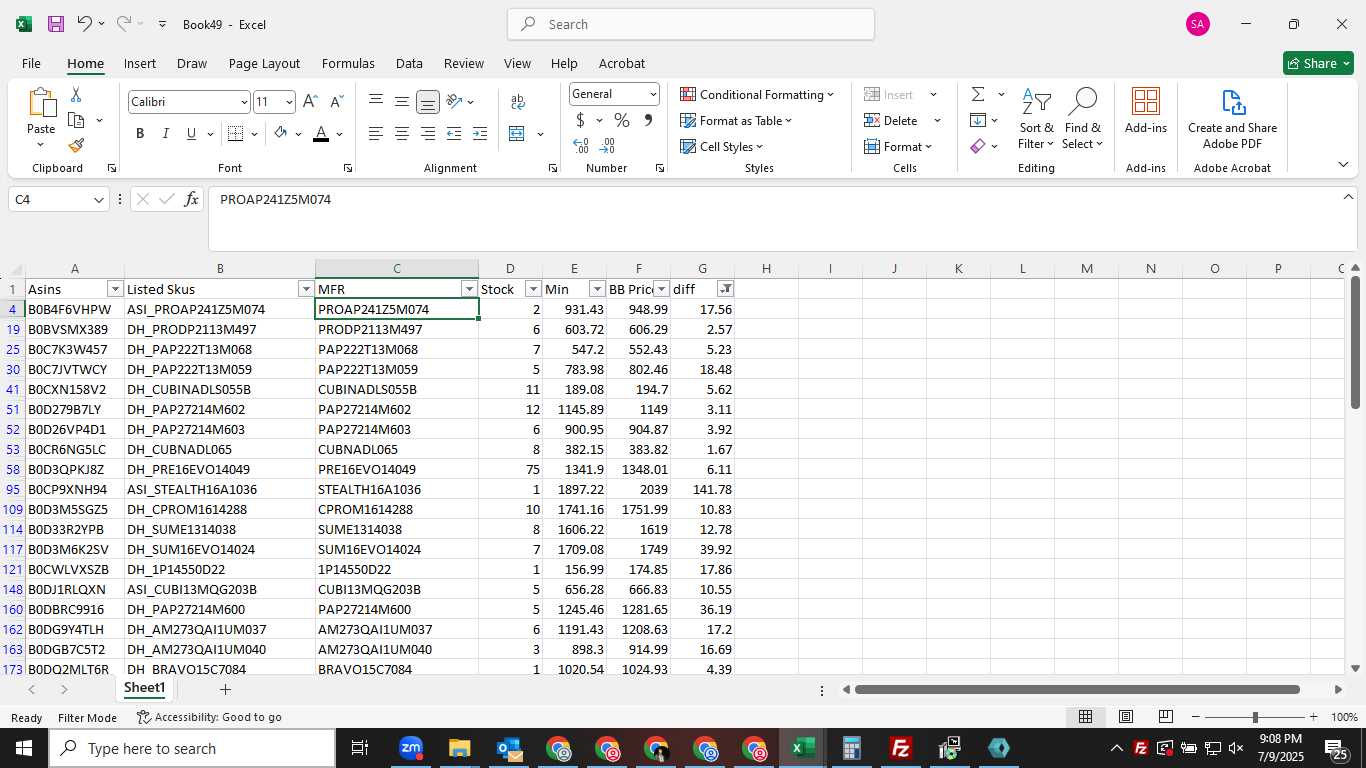Switch to Page Layout view in status bar
This screenshot has height=768, width=1366.
pos(1126,717)
